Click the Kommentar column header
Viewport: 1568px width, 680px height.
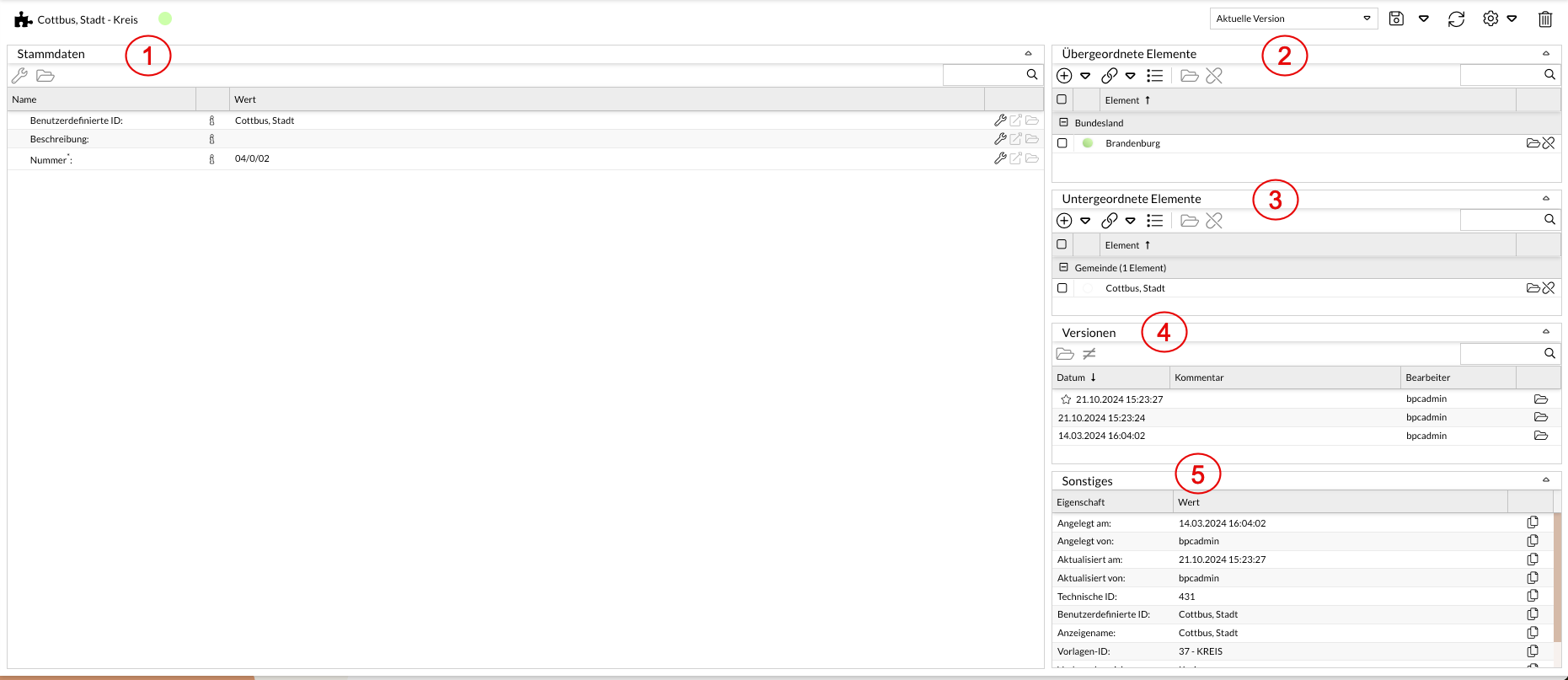[1199, 377]
